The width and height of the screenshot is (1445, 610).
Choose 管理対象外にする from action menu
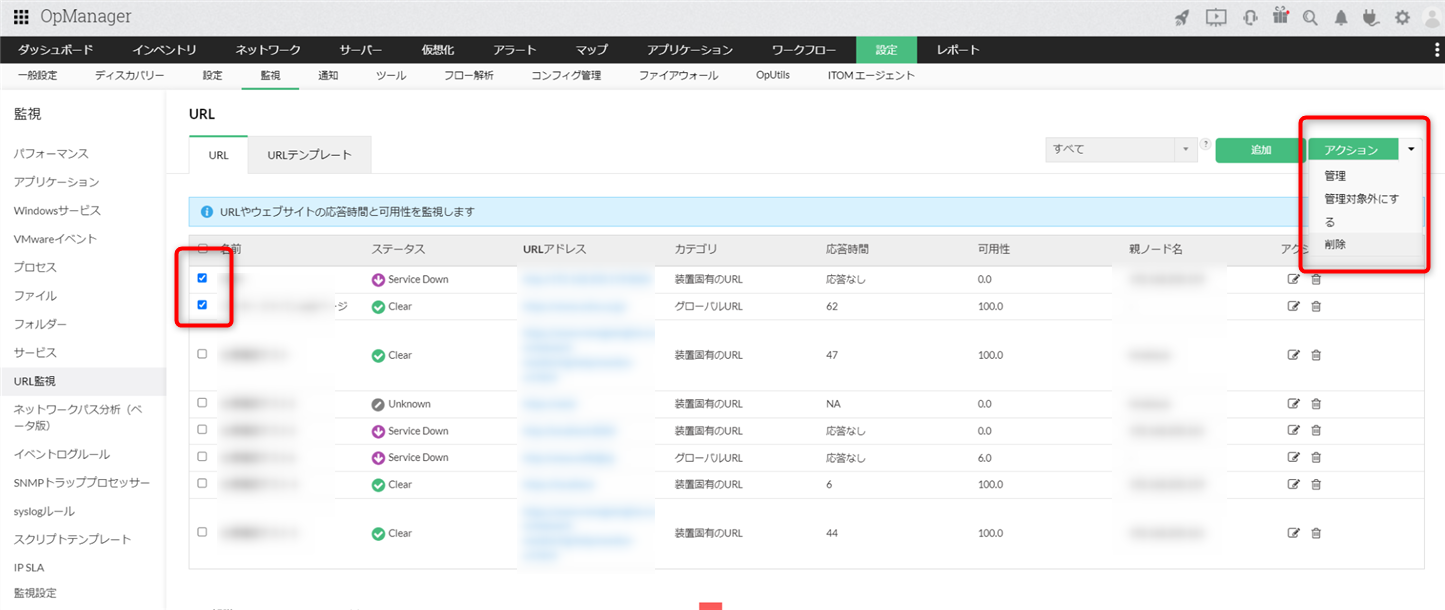(x=1361, y=210)
